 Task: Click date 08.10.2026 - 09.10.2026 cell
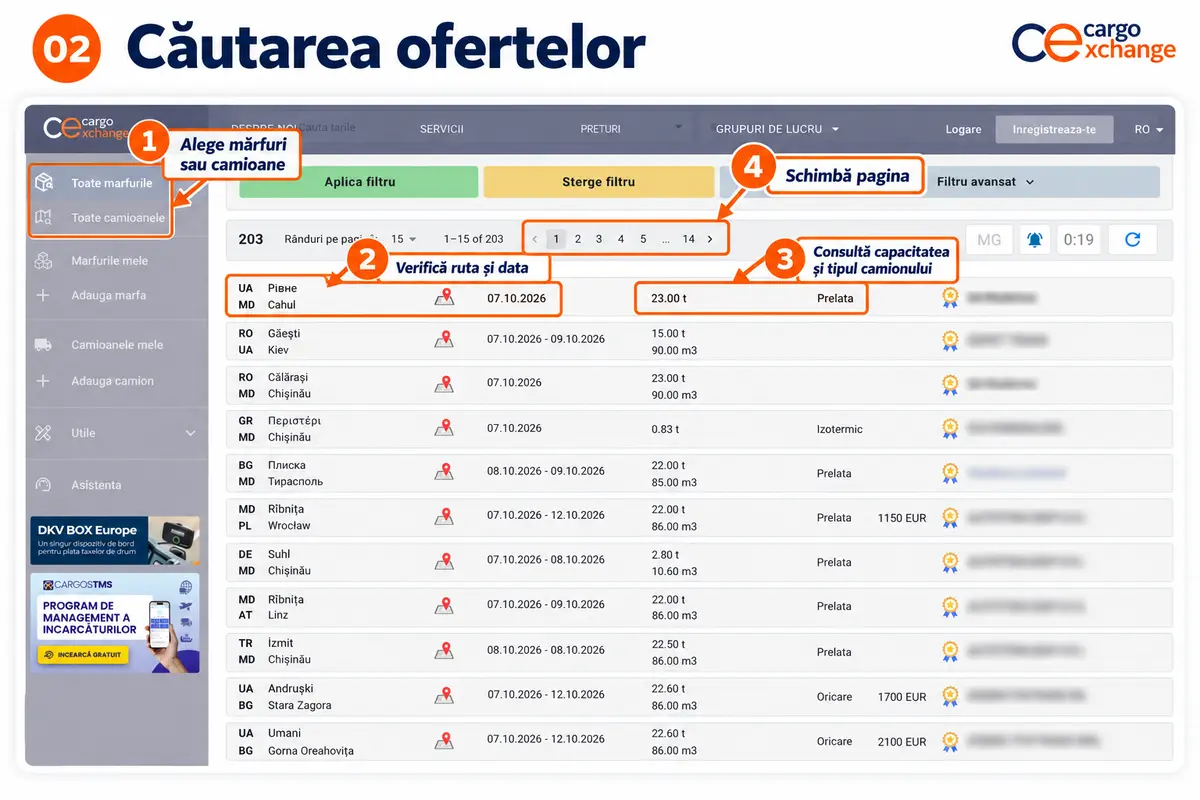[x=546, y=471]
